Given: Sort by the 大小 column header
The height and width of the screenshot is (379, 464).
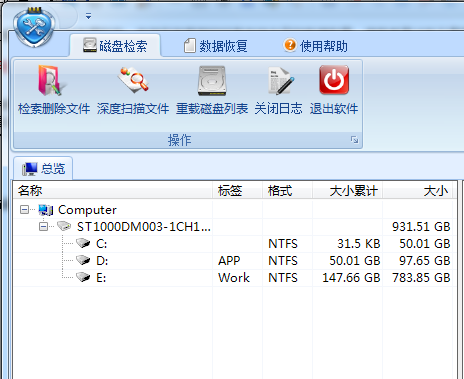Looking at the screenshot, I should [x=419, y=191].
